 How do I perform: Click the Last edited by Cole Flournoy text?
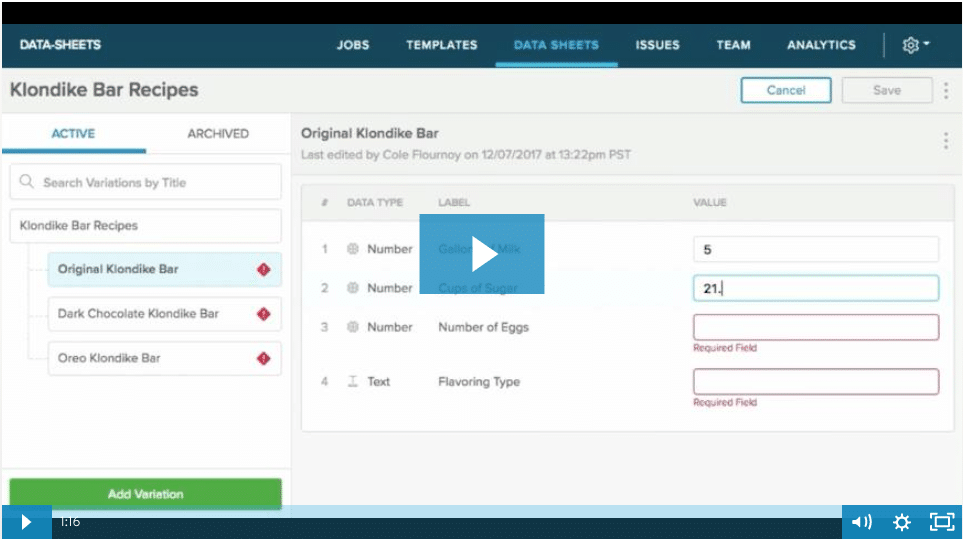tap(466, 155)
